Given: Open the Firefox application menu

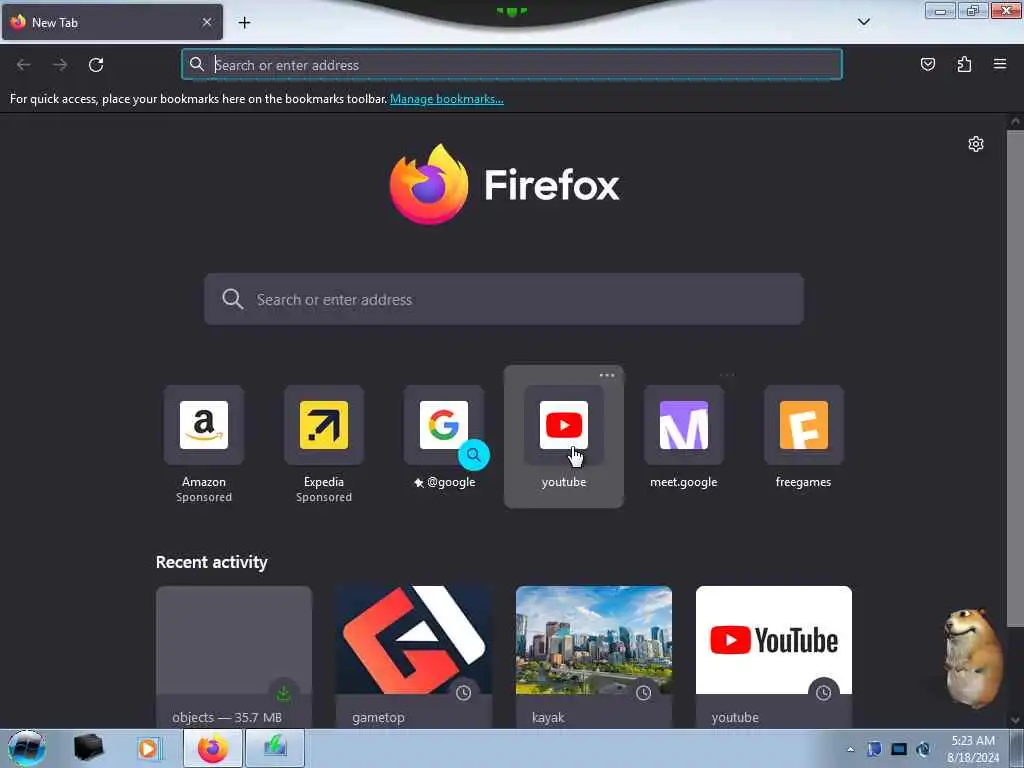Looking at the screenshot, I should pyautogui.click(x=1000, y=64).
